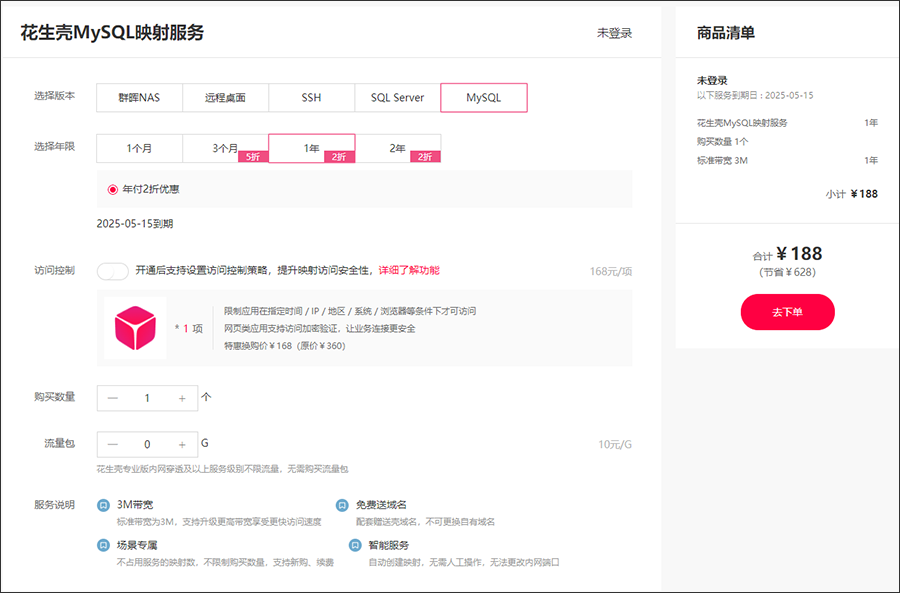
Task: Click the 去下单 order button
Action: pyautogui.click(x=788, y=312)
